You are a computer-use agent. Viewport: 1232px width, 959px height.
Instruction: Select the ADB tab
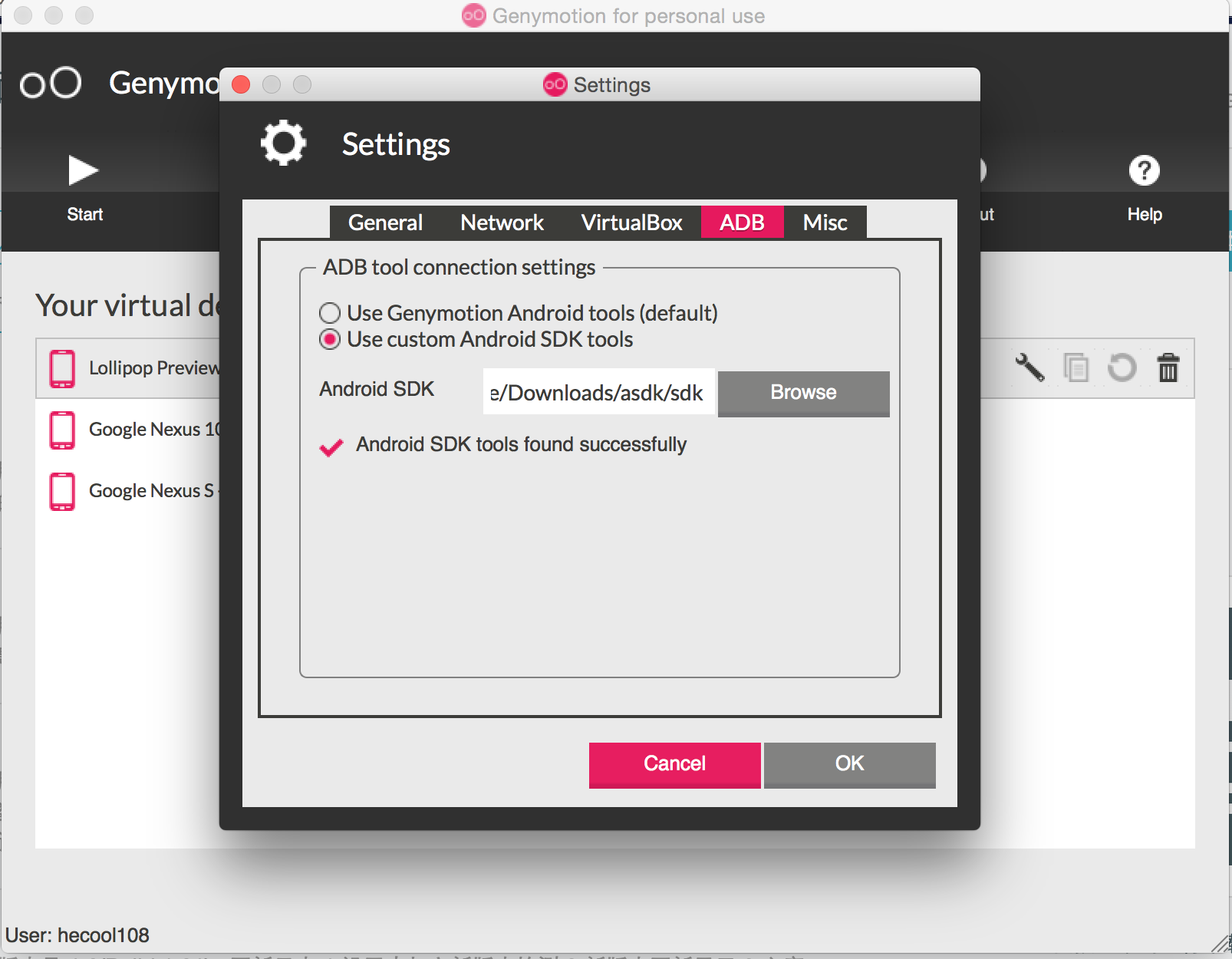(x=742, y=222)
